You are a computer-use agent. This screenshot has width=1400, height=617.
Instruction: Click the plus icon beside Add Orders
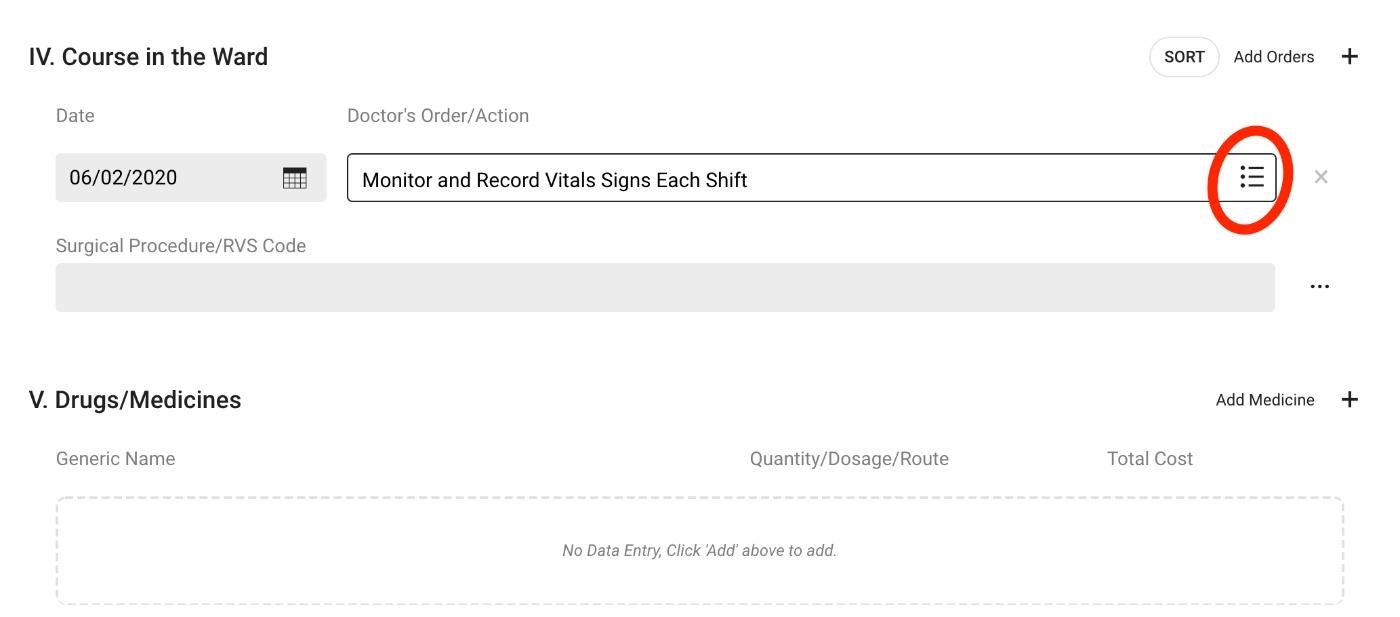[1349, 57]
